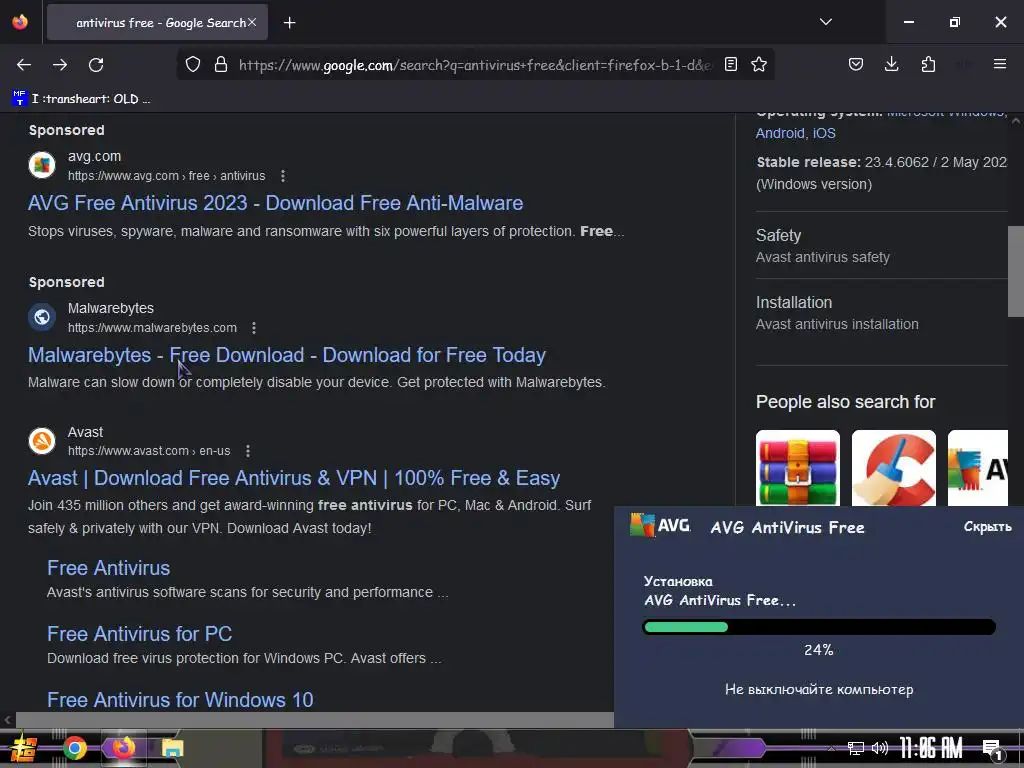View site security padlock info
The image size is (1024, 768).
tap(221, 64)
